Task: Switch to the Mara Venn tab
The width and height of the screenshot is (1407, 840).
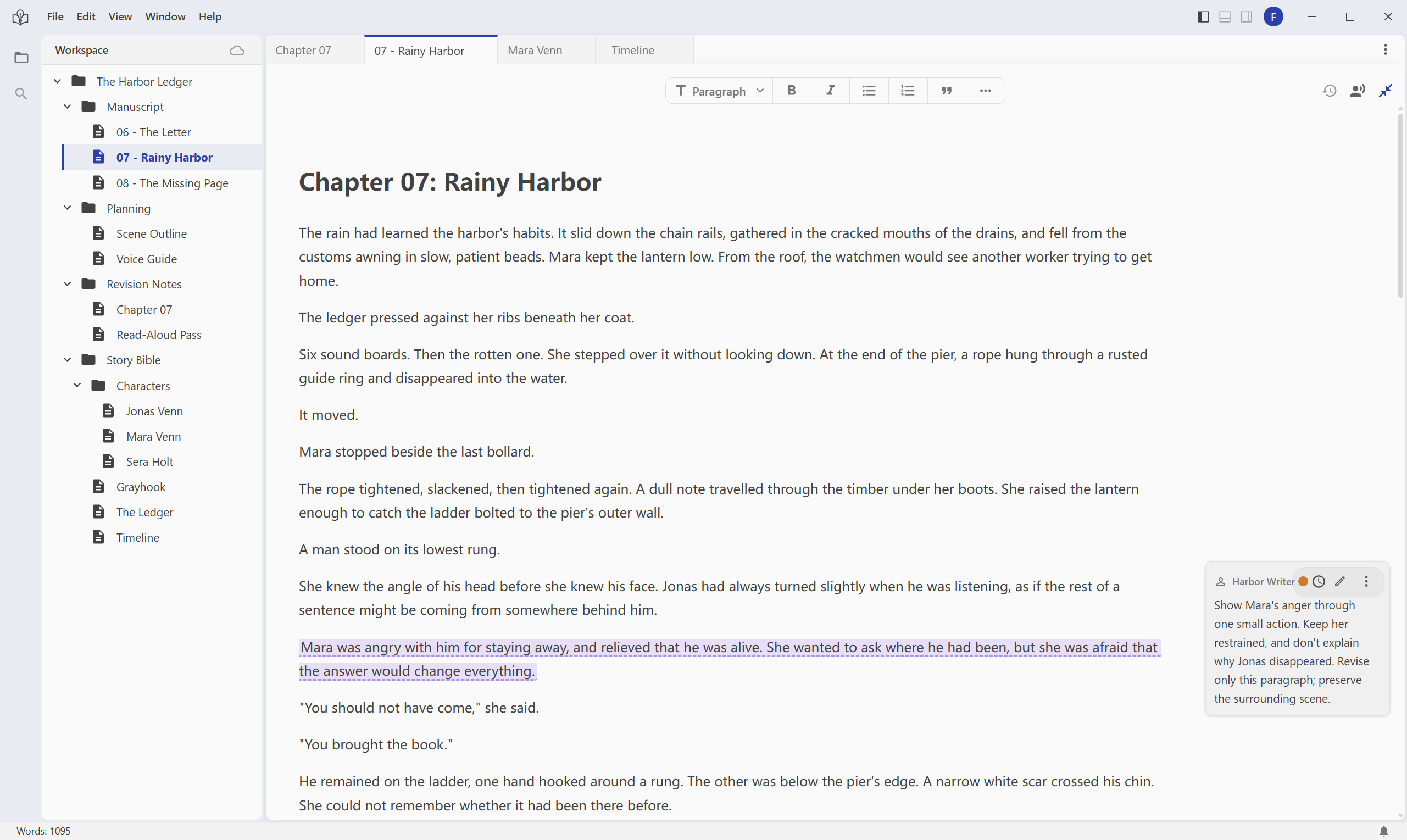Action: click(546, 50)
